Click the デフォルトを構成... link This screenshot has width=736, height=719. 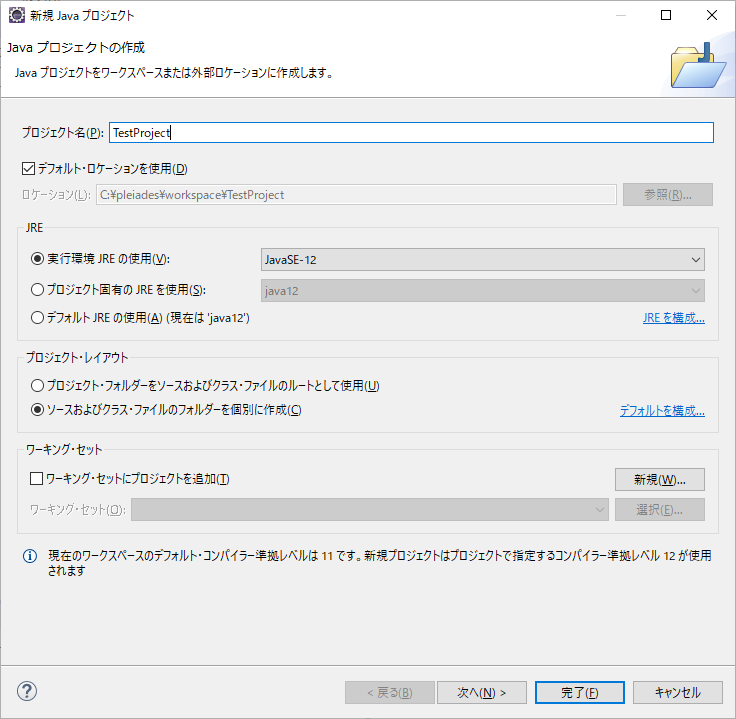[x=662, y=411]
